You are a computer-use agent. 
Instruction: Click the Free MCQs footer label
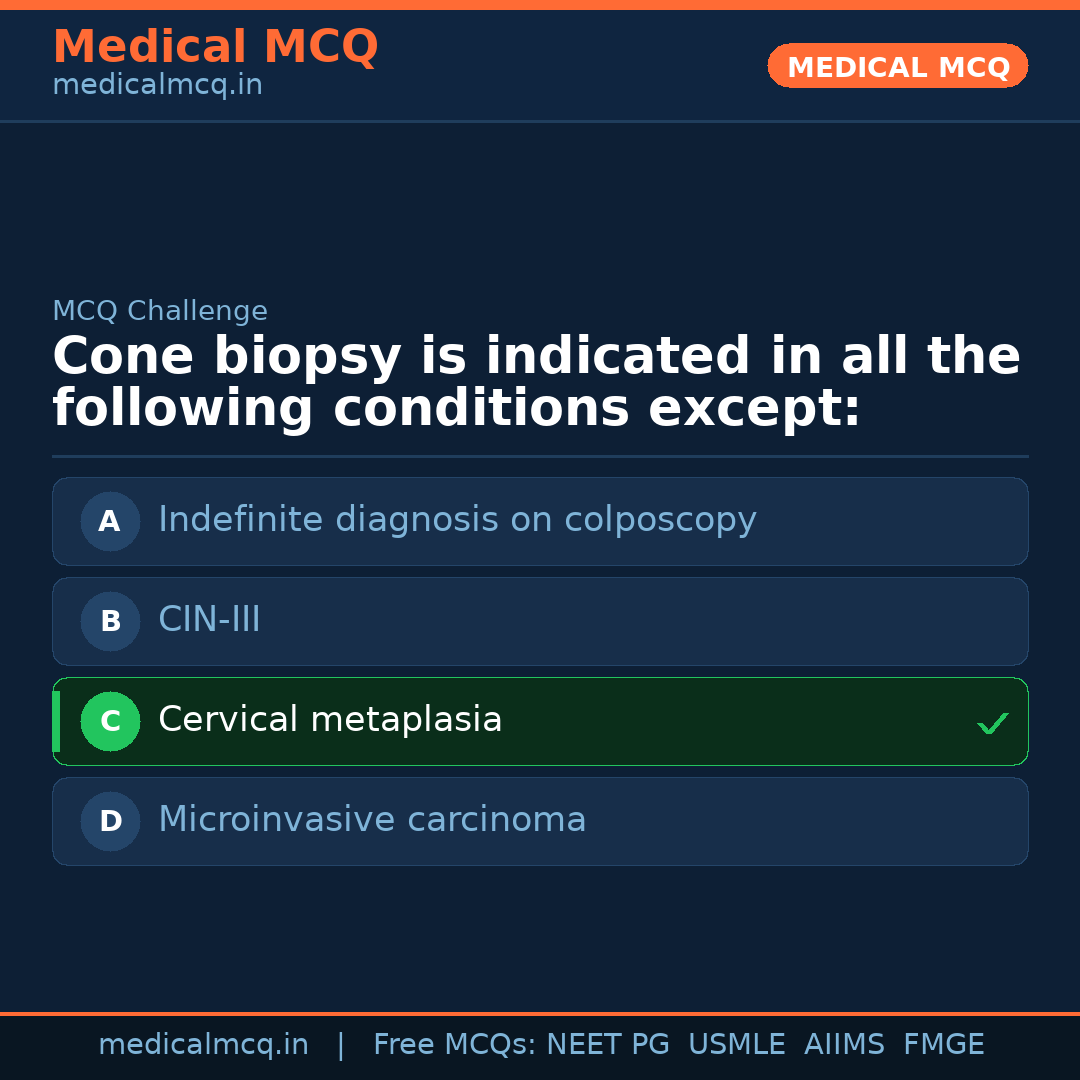pyautogui.click(x=455, y=1045)
